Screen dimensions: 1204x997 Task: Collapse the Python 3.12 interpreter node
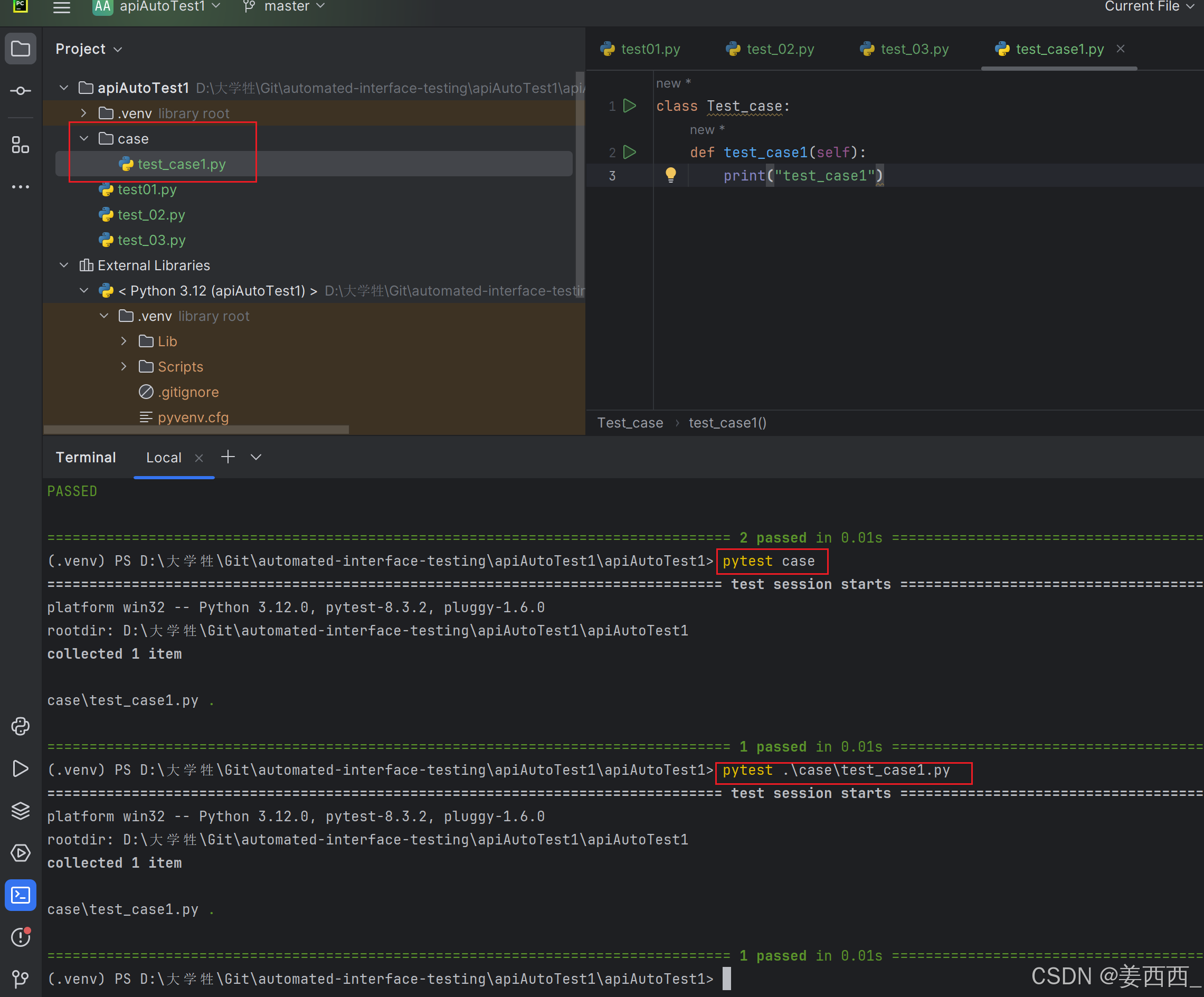[x=84, y=290]
